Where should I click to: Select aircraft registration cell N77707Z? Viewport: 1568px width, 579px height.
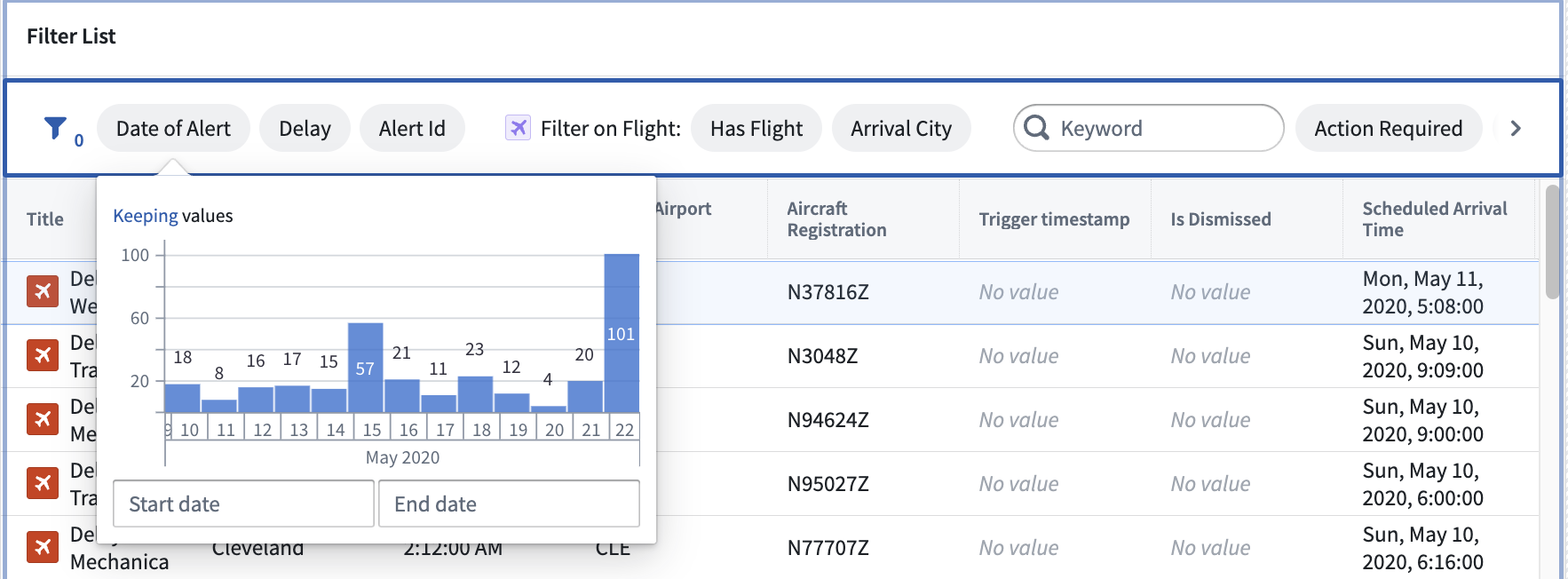tap(828, 548)
